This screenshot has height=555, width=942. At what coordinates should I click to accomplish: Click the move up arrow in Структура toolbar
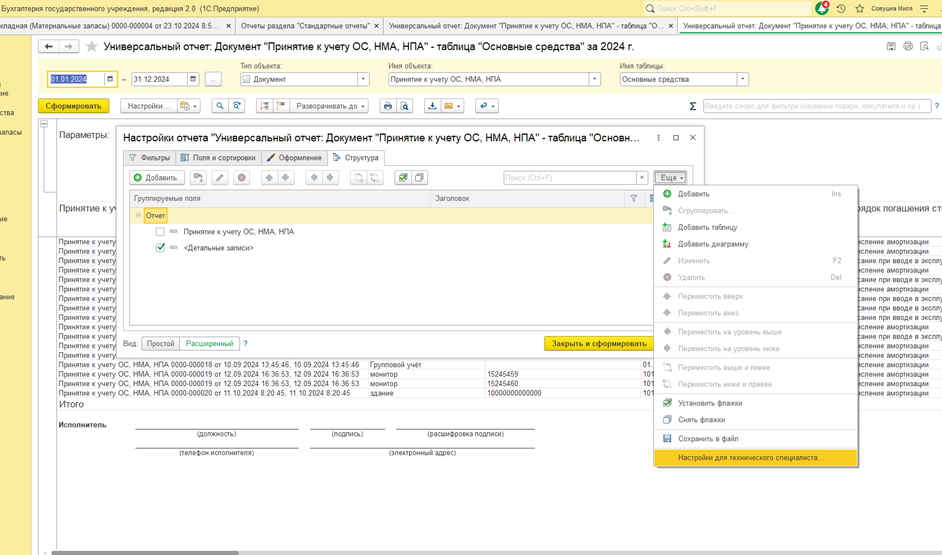269,177
